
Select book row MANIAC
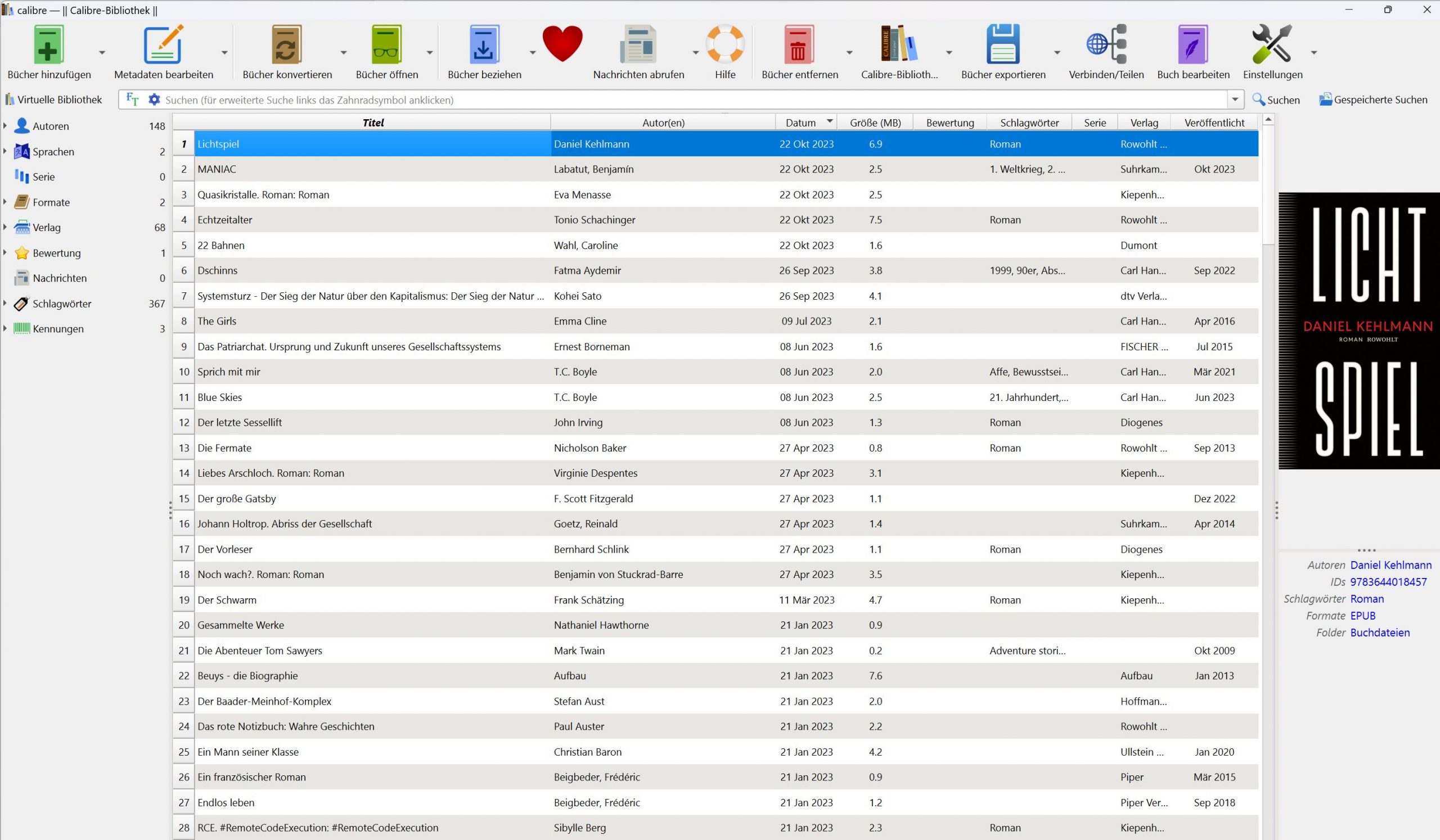click(x=715, y=169)
